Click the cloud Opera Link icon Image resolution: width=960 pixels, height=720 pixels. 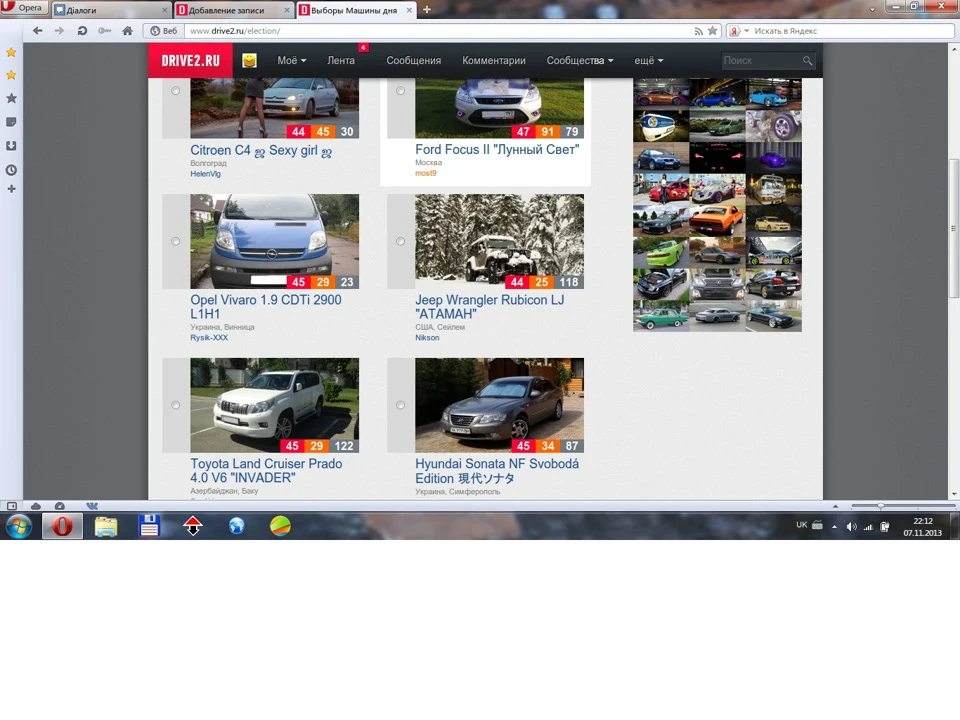click(x=36, y=506)
